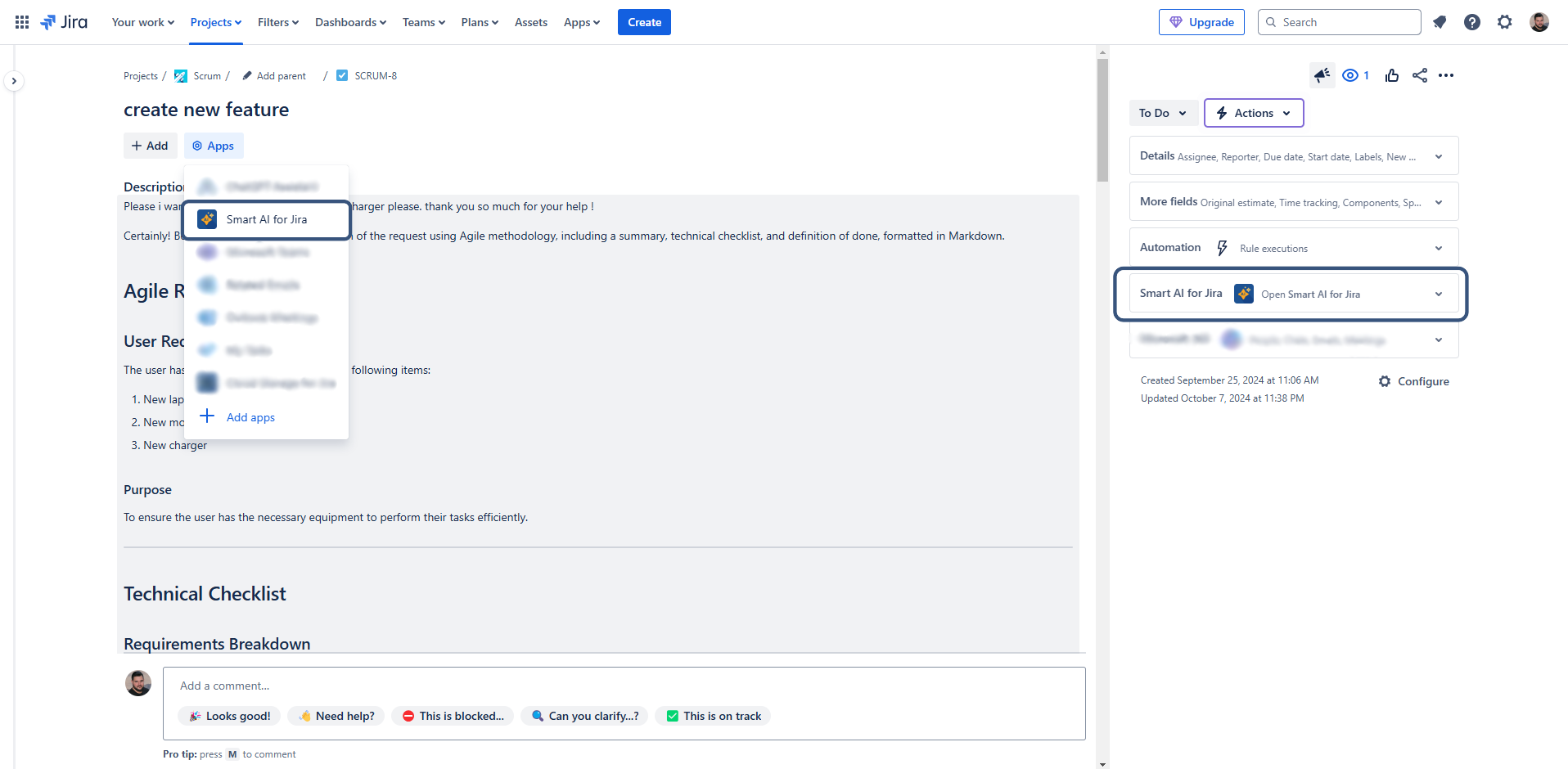Click the thumbs-up vote icon
This screenshot has width=1568, height=769.
pos(1391,75)
